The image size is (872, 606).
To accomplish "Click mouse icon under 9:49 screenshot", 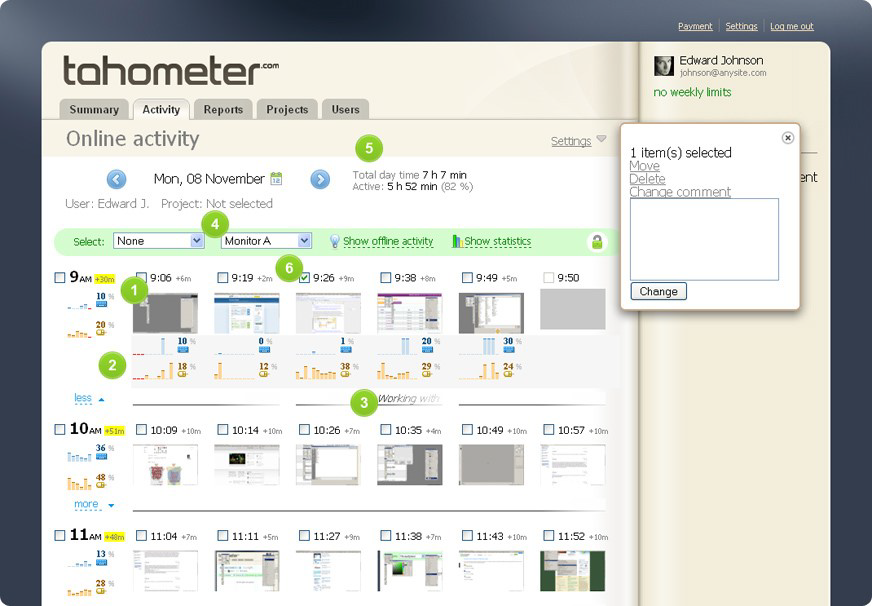I will (508, 374).
